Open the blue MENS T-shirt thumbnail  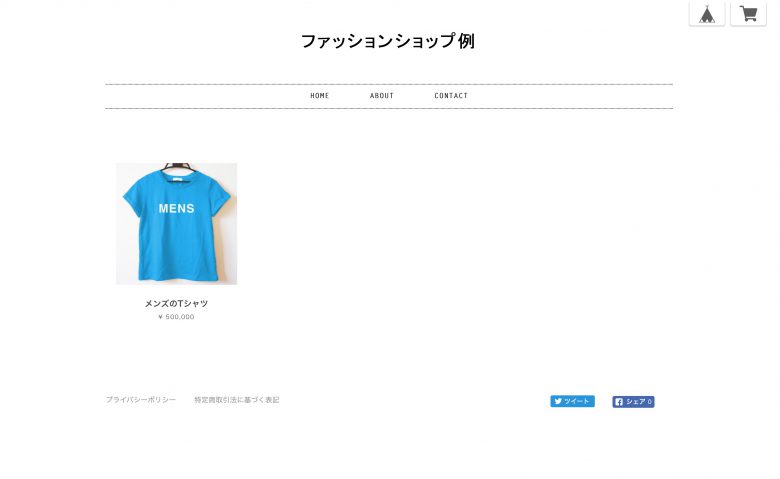pos(177,224)
